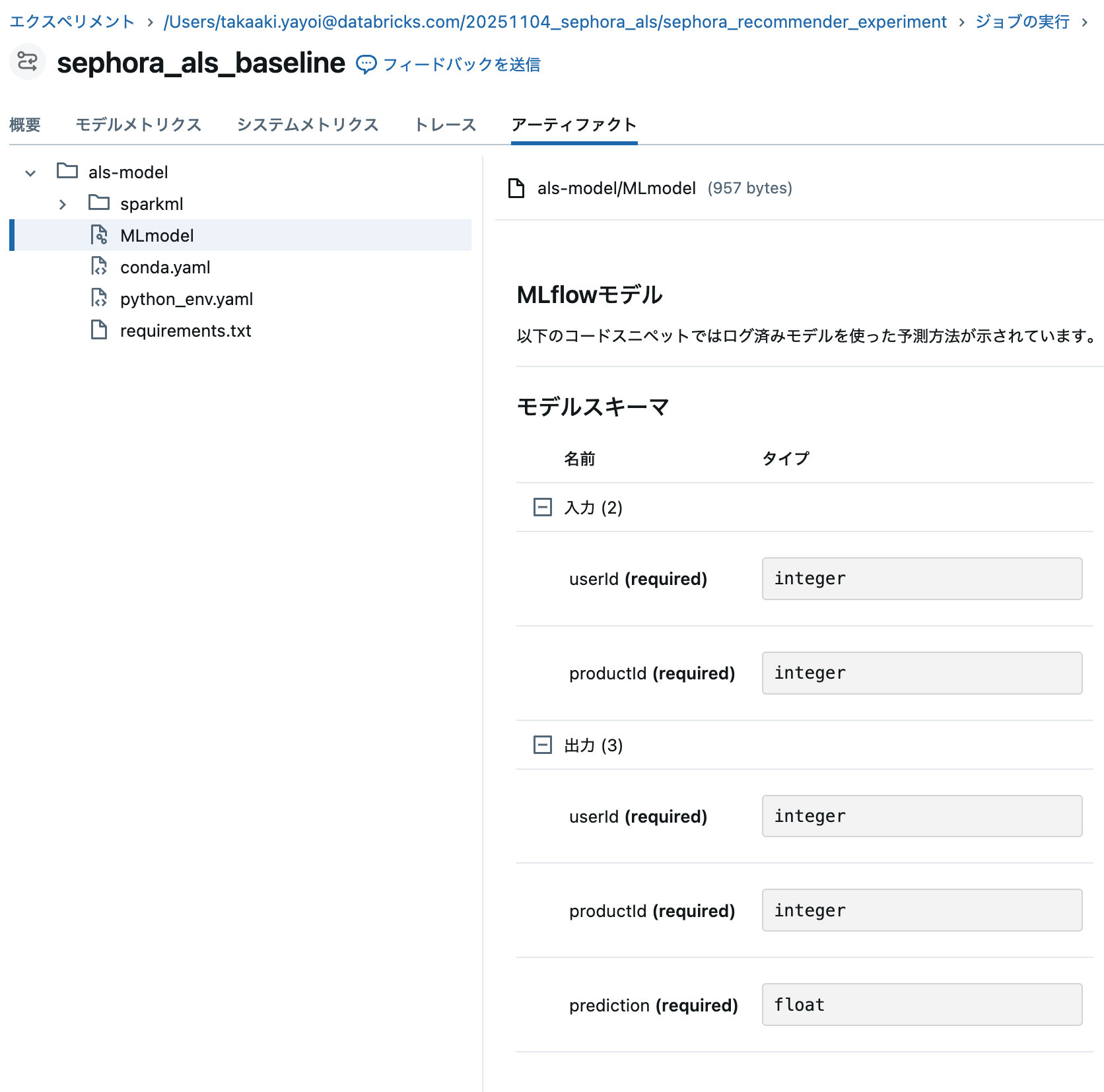Click the input userId integer type field
Screen dimensions: 1104x1092
(922, 578)
